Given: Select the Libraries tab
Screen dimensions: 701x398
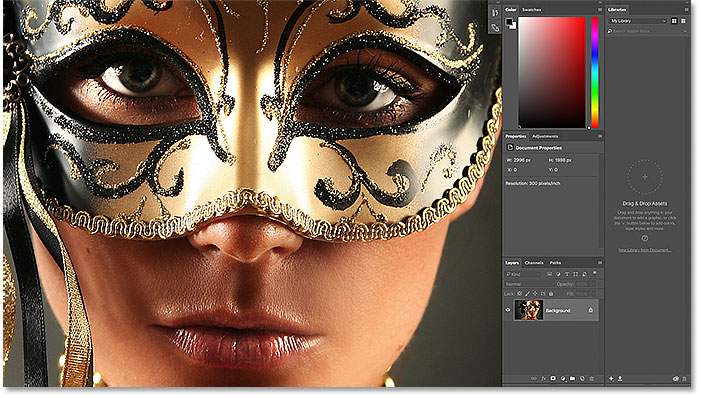Looking at the screenshot, I should coord(617,9).
